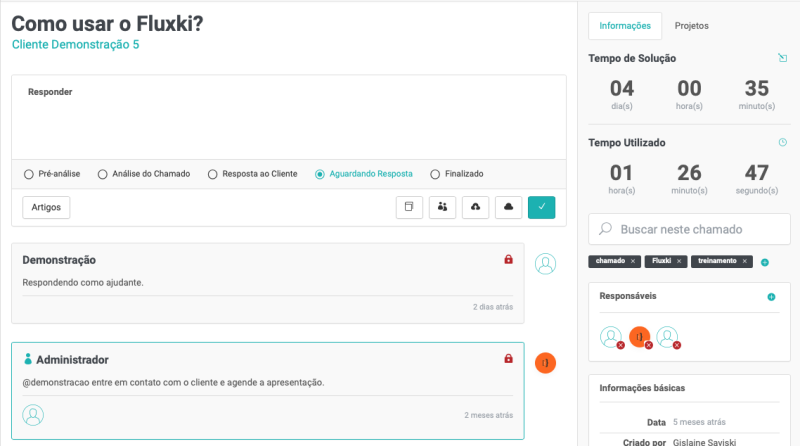Click the people icon in reply toolbar

(442, 207)
